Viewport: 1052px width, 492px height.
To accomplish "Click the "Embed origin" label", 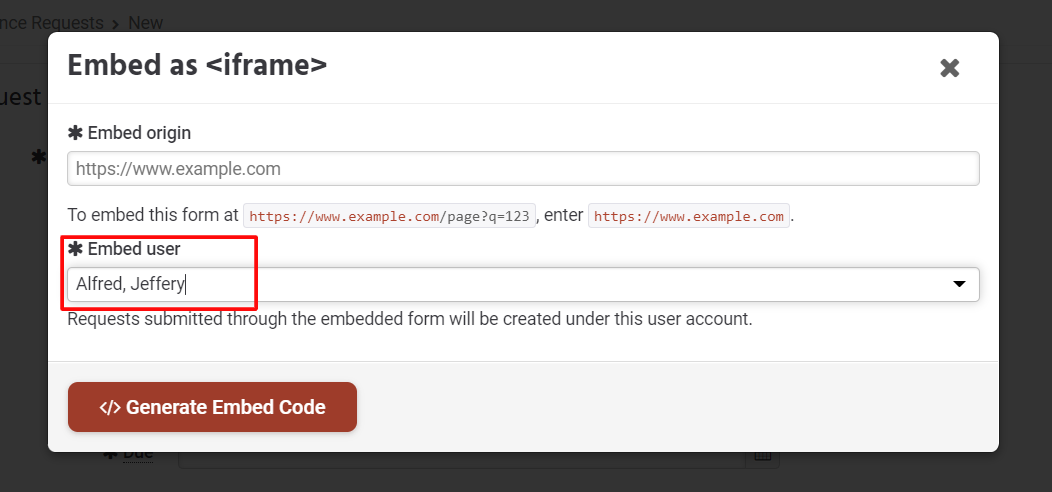I will click(139, 132).
